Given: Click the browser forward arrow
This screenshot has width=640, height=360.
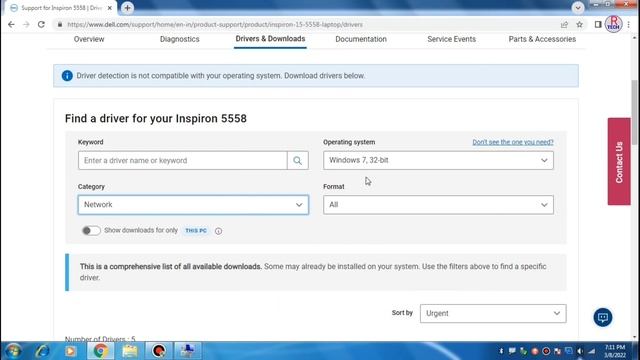Looking at the screenshot, I should (26, 24).
